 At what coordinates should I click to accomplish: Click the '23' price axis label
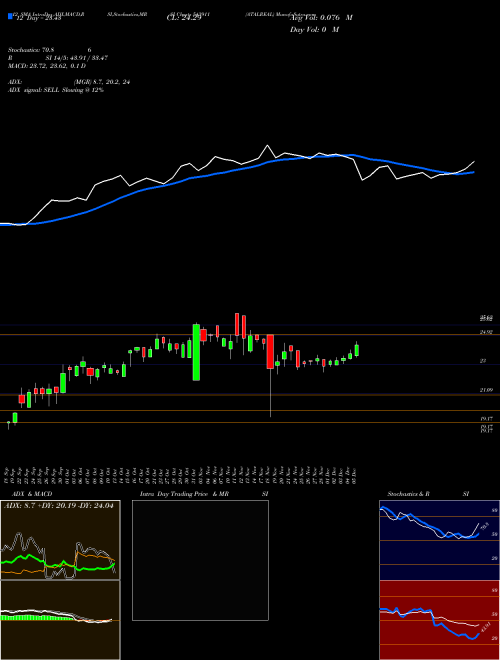[483, 361]
